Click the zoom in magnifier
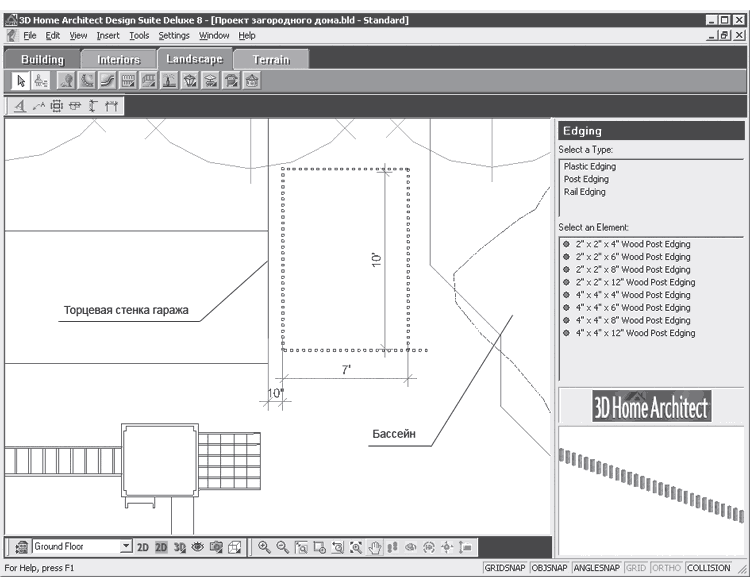Screen dimensions: 750x577 264,547
